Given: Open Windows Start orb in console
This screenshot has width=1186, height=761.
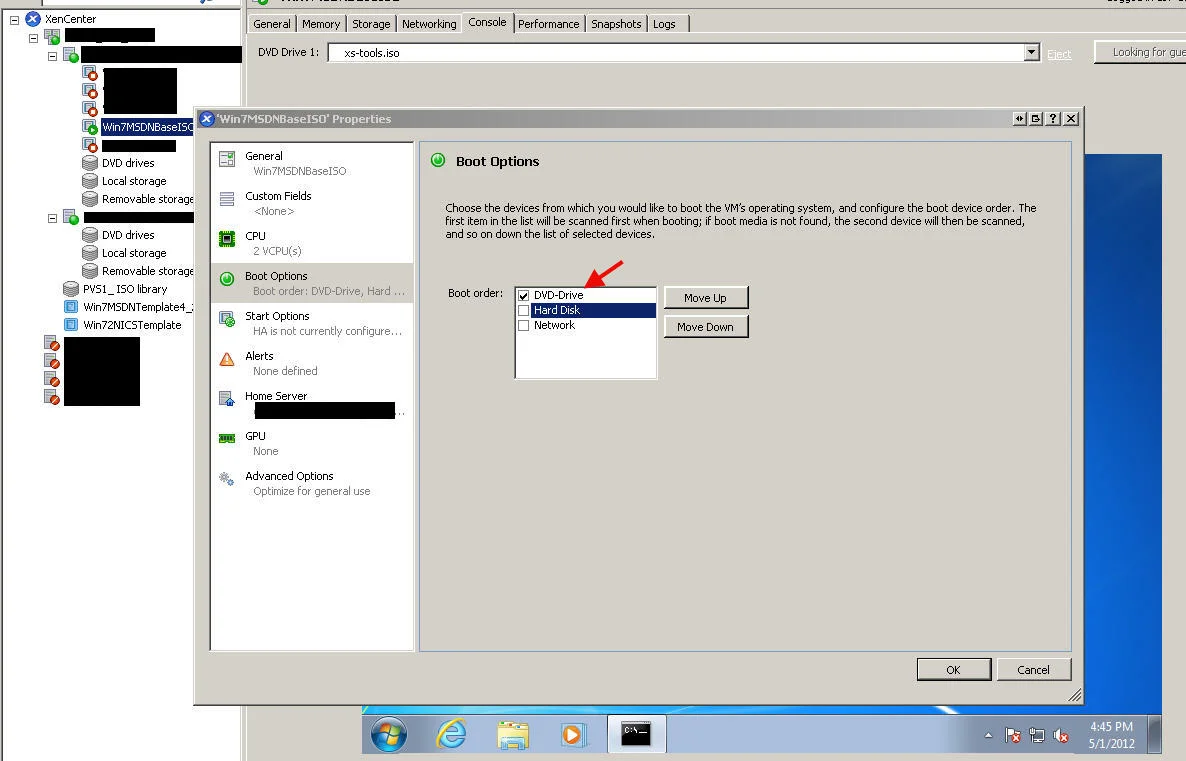Looking at the screenshot, I should click(389, 735).
